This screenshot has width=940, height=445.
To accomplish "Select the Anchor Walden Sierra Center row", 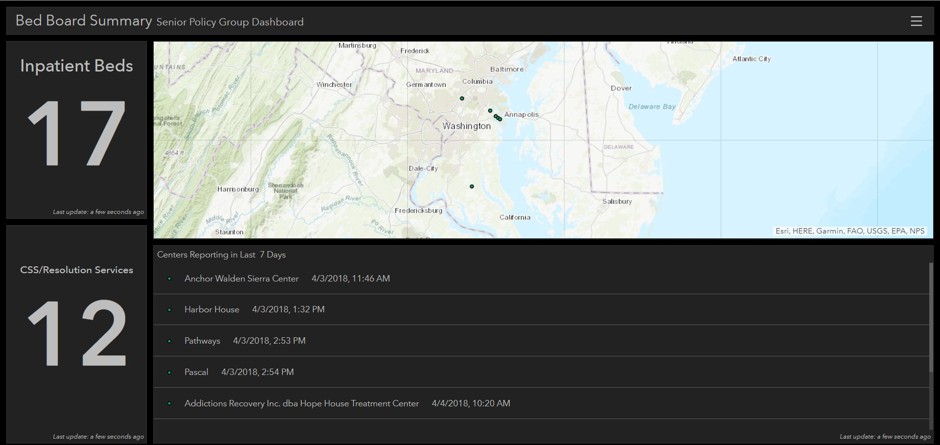I will click(541, 278).
